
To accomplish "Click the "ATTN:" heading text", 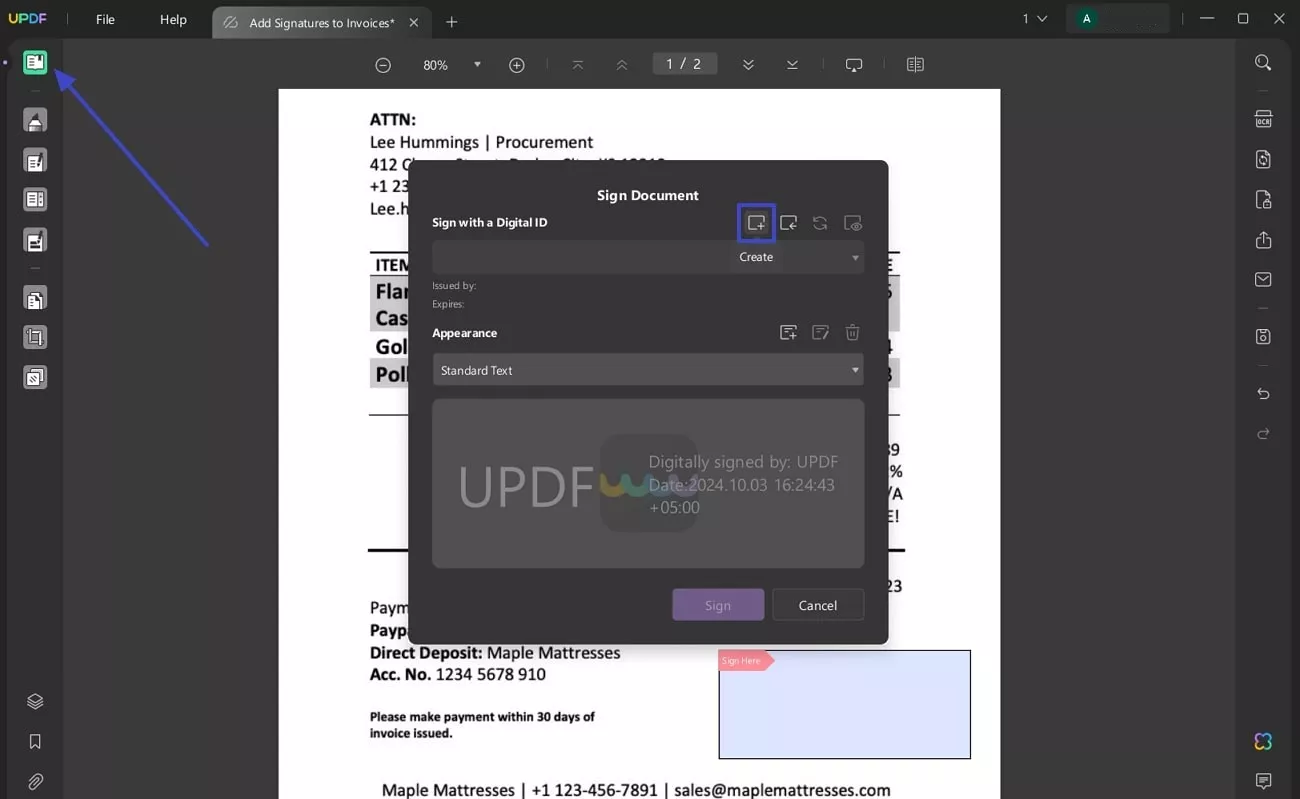I will coord(393,120).
